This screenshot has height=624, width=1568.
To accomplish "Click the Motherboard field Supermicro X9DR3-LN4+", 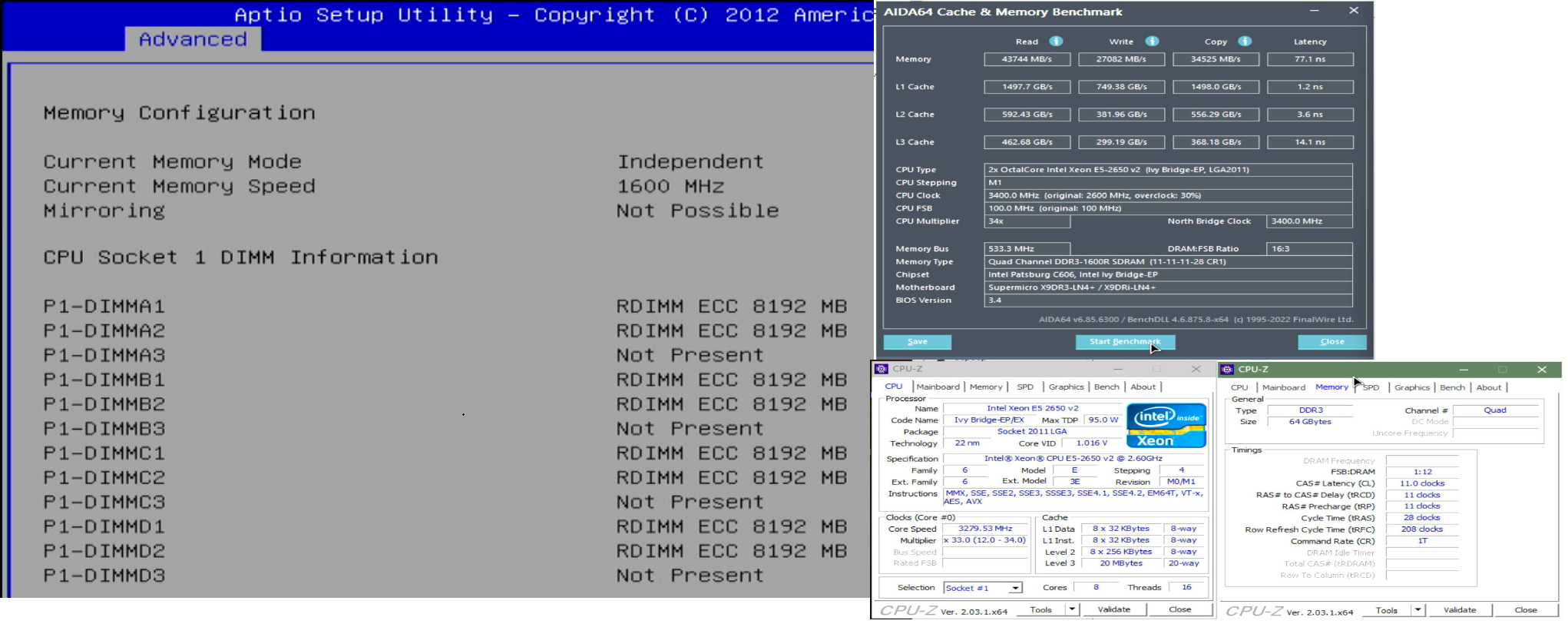I will tap(1168, 287).
